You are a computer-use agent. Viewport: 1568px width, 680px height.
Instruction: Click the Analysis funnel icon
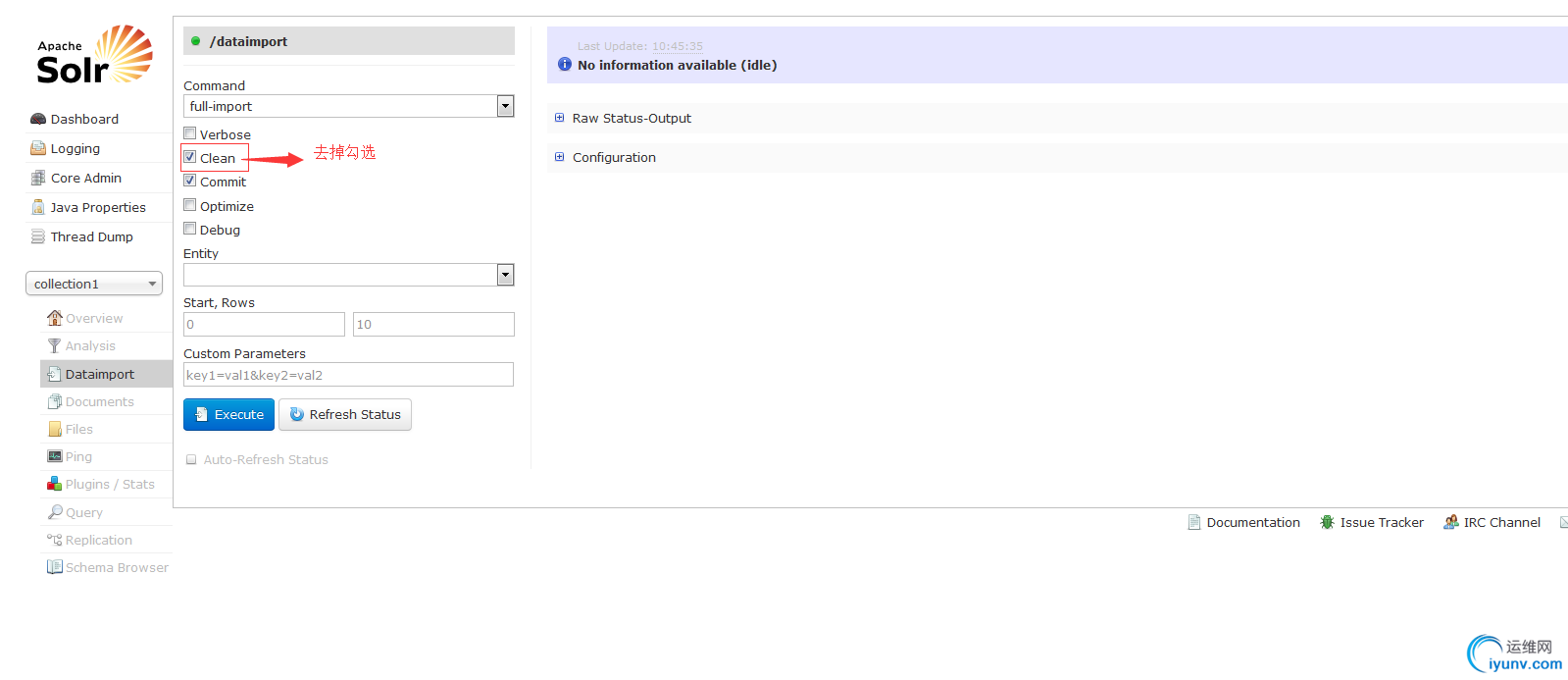[x=55, y=345]
